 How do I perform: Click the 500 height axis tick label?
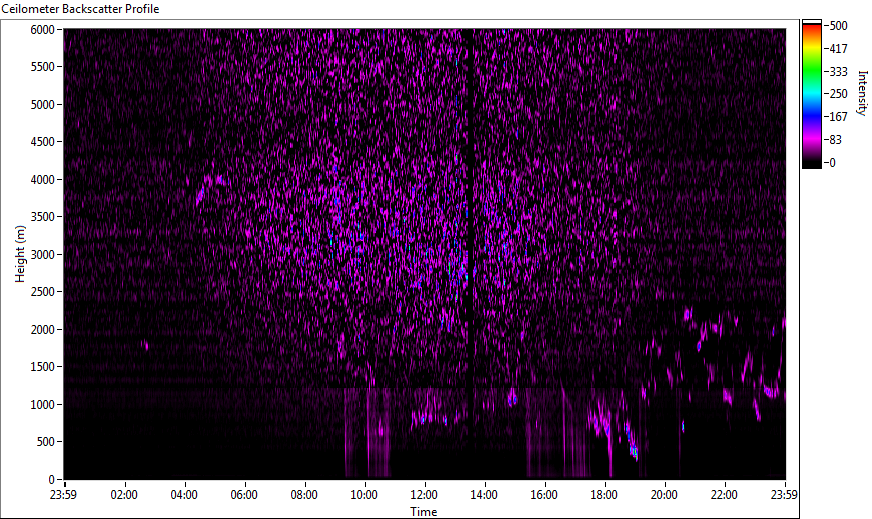click(45, 442)
